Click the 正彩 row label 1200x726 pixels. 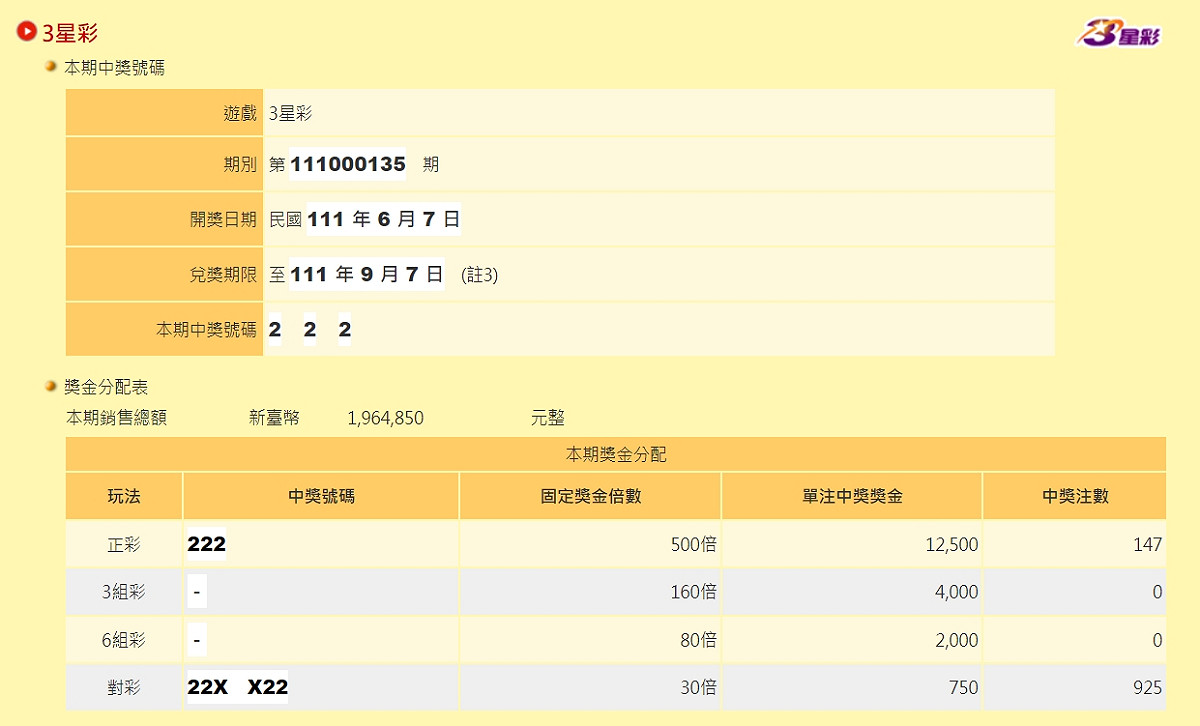tap(124, 545)
